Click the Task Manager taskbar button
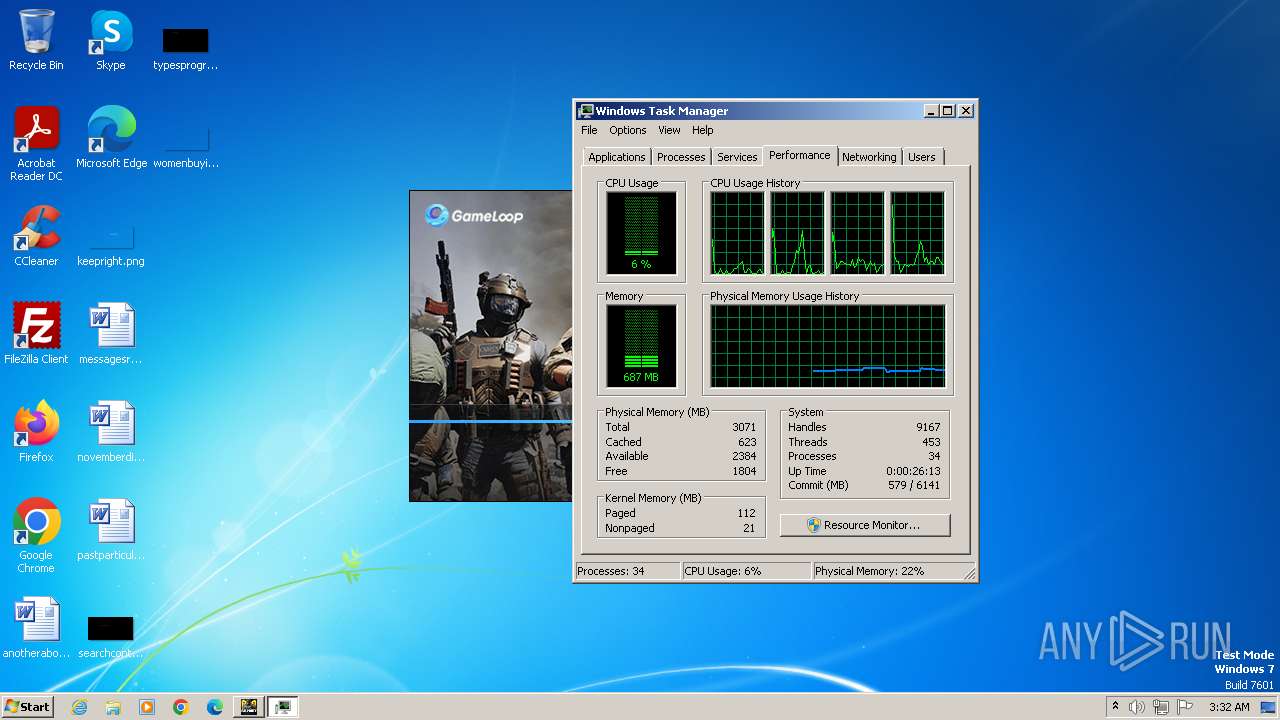This screenshot has height=720, width=1280. (x=283, y=707)
